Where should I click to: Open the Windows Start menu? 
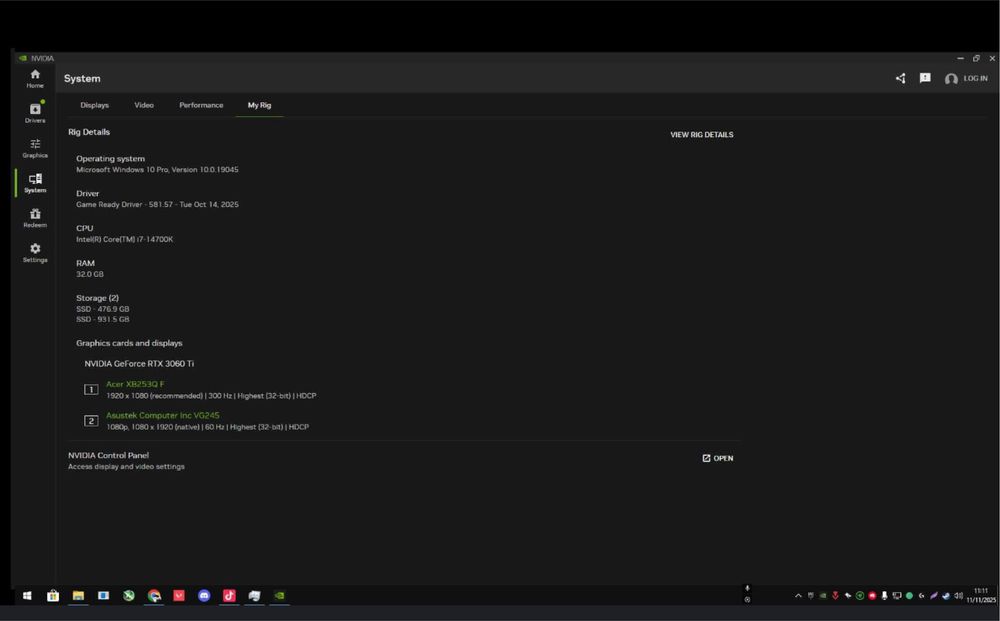(x=27, y=595)
